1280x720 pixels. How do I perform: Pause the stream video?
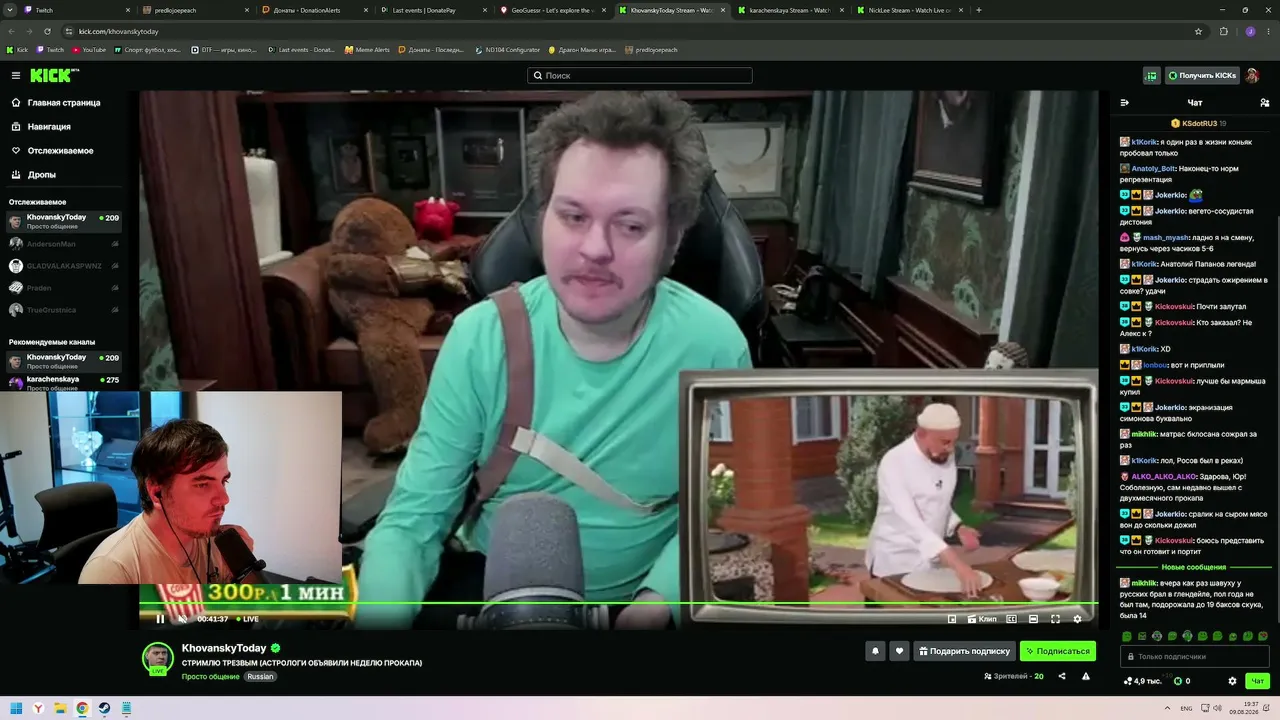(x=160, y=619)
